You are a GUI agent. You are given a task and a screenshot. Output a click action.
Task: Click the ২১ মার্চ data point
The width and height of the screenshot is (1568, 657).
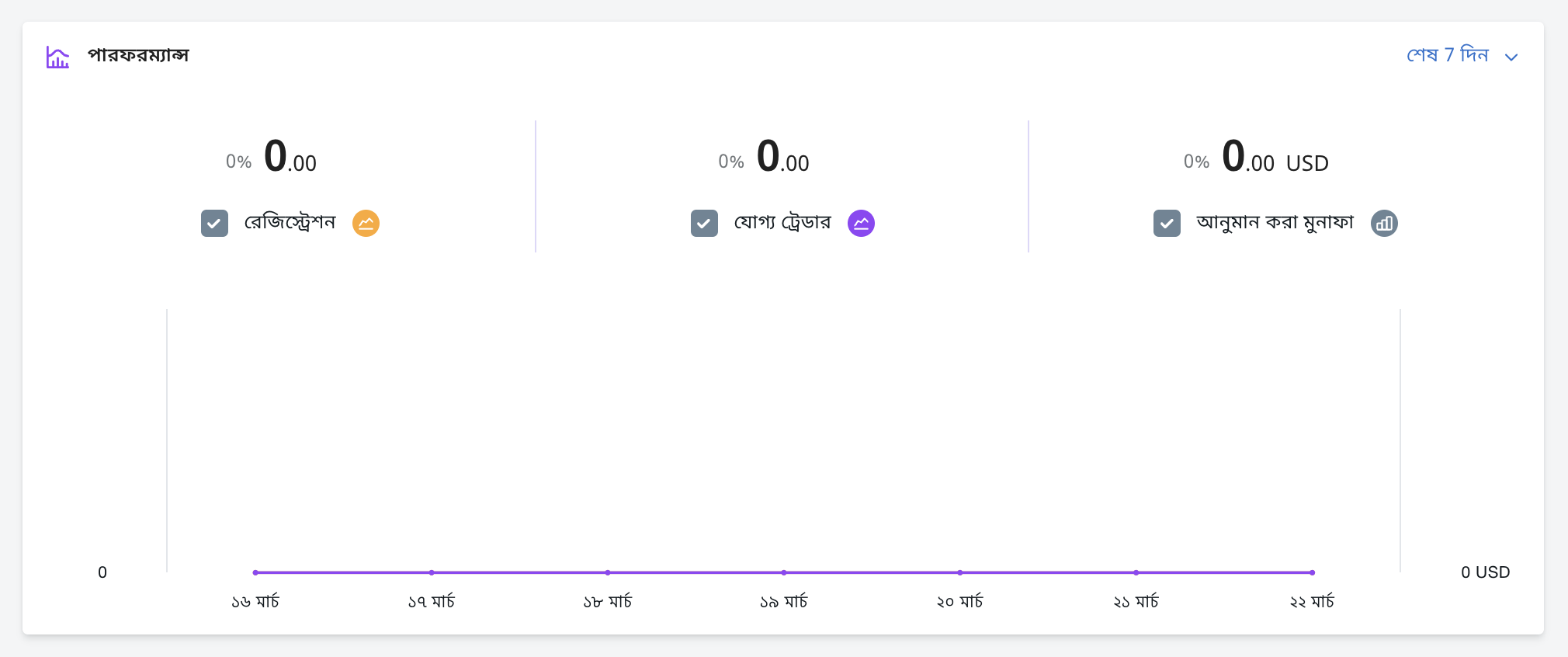click(x=1136, y=572)
